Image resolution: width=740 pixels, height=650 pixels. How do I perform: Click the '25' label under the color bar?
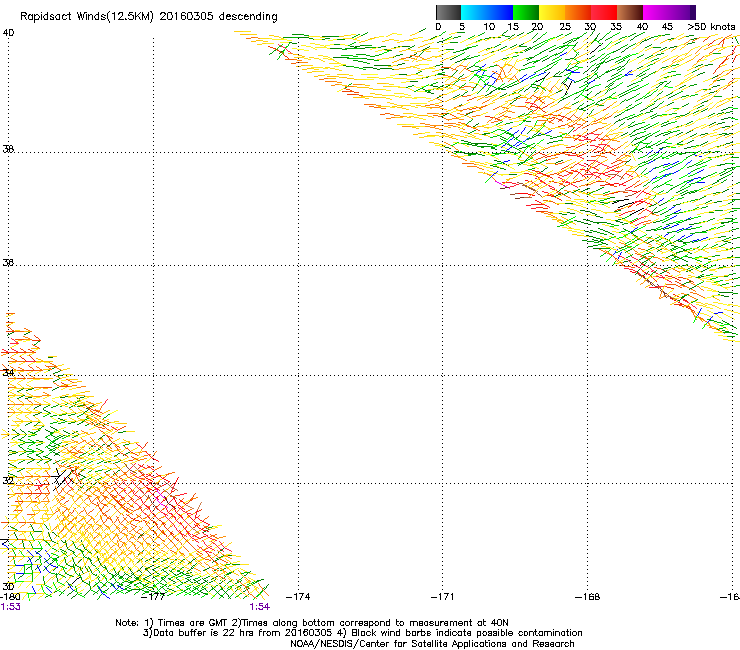point(565,27)
